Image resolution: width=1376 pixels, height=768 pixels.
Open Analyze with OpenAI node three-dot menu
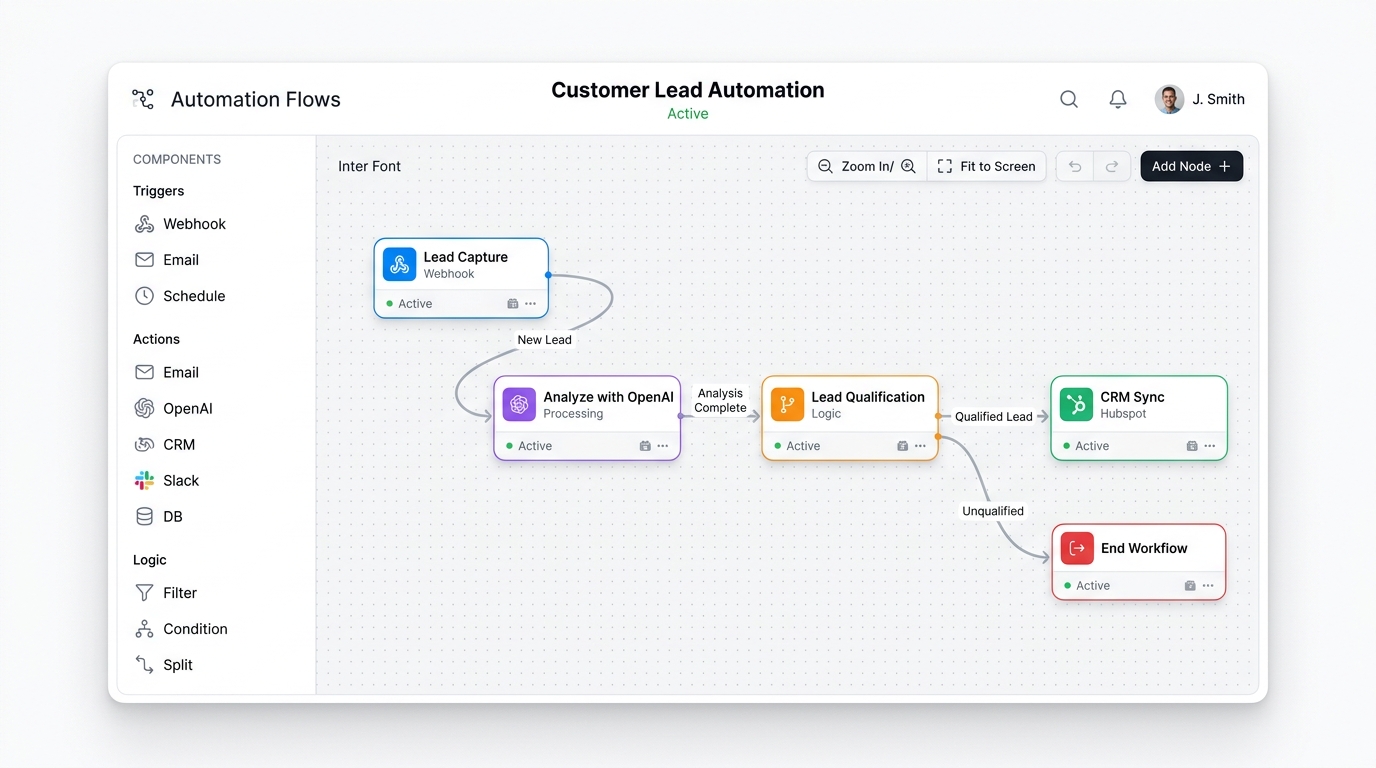coord(663,446)
